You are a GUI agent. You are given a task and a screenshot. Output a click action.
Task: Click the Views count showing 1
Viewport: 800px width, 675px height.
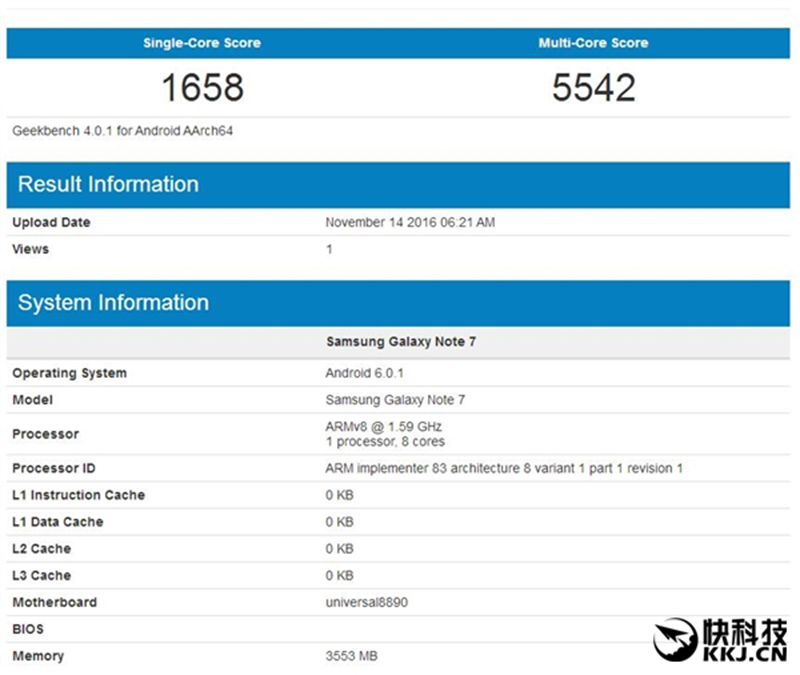330,249
